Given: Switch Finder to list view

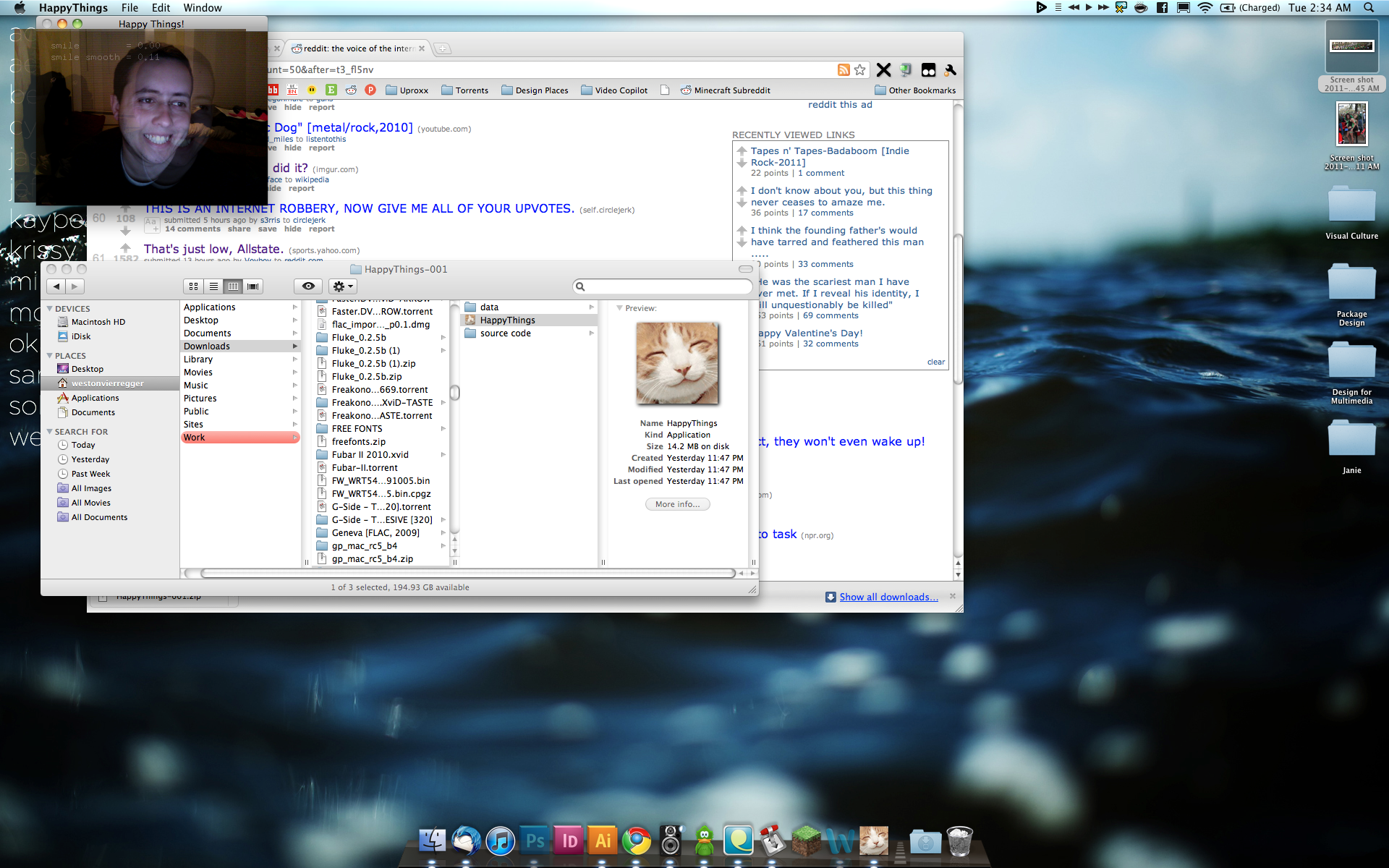Looking at the screenshot, I should pos(213,286).
